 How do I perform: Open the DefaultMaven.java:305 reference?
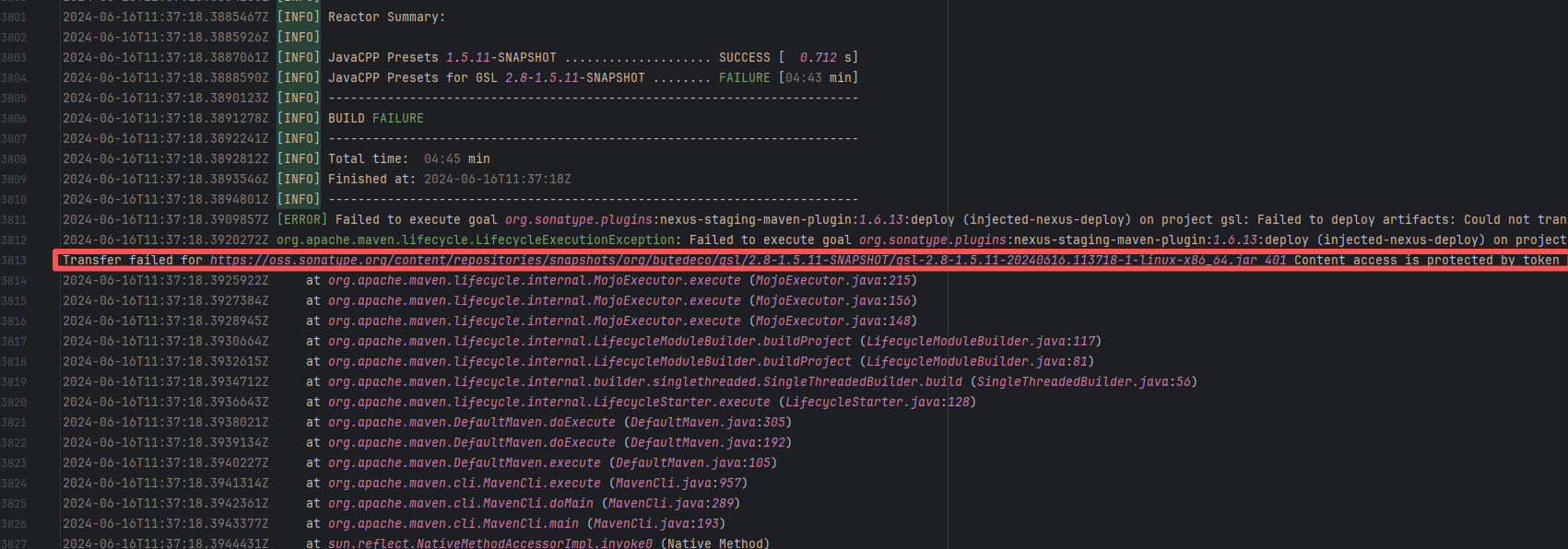click(x=707, y=423)
